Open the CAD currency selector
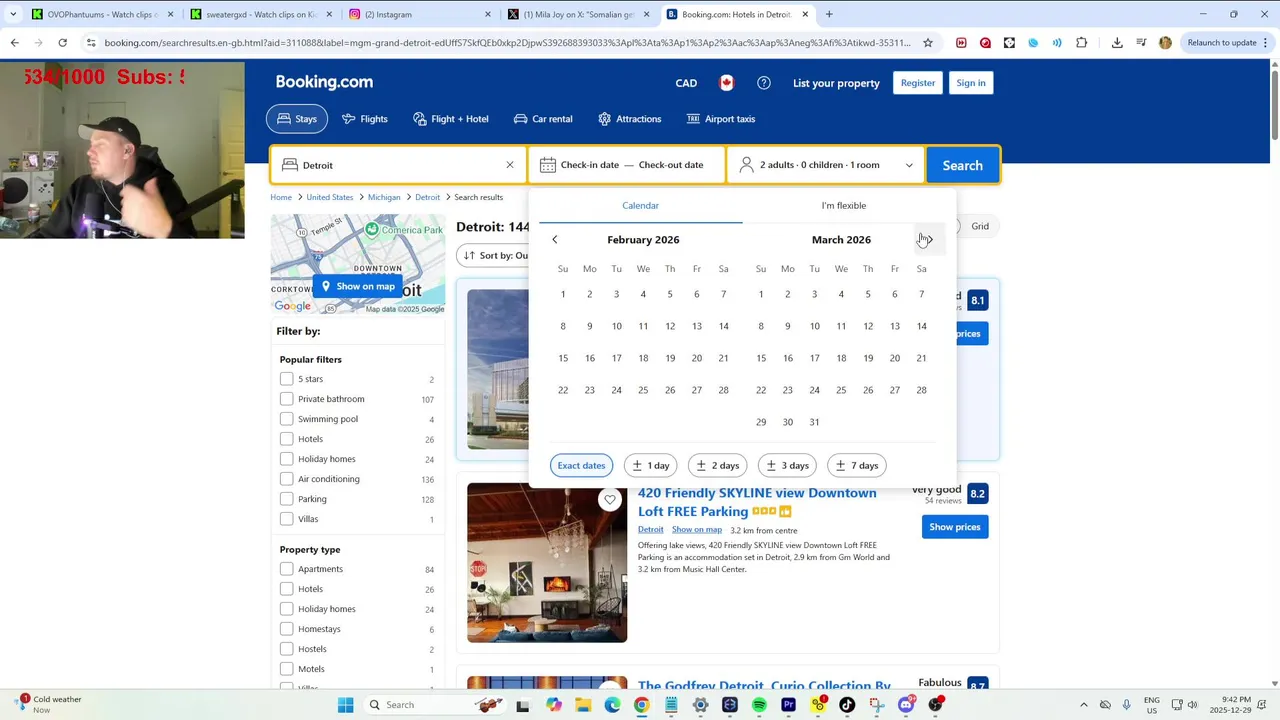 click(x=686, y=83)
